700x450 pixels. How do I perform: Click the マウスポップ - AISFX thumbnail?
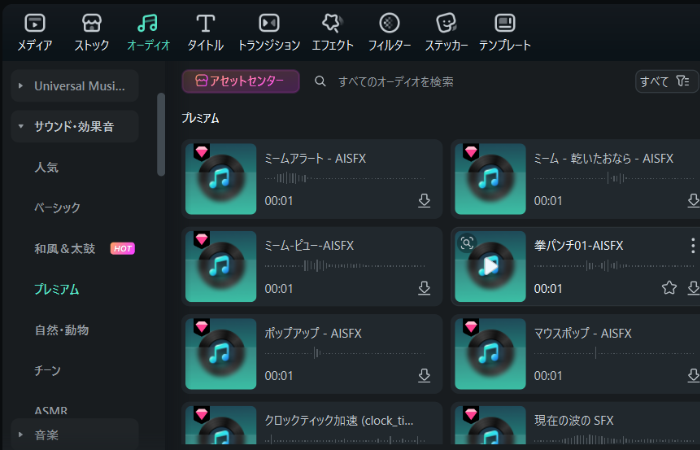[490, 354]
